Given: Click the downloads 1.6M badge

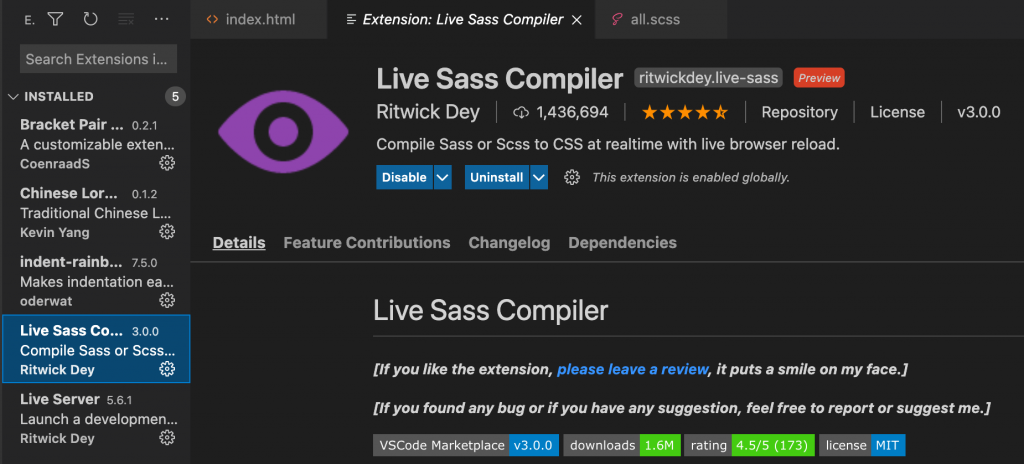Looking at the screenshot, I should (x=622, y=446).
